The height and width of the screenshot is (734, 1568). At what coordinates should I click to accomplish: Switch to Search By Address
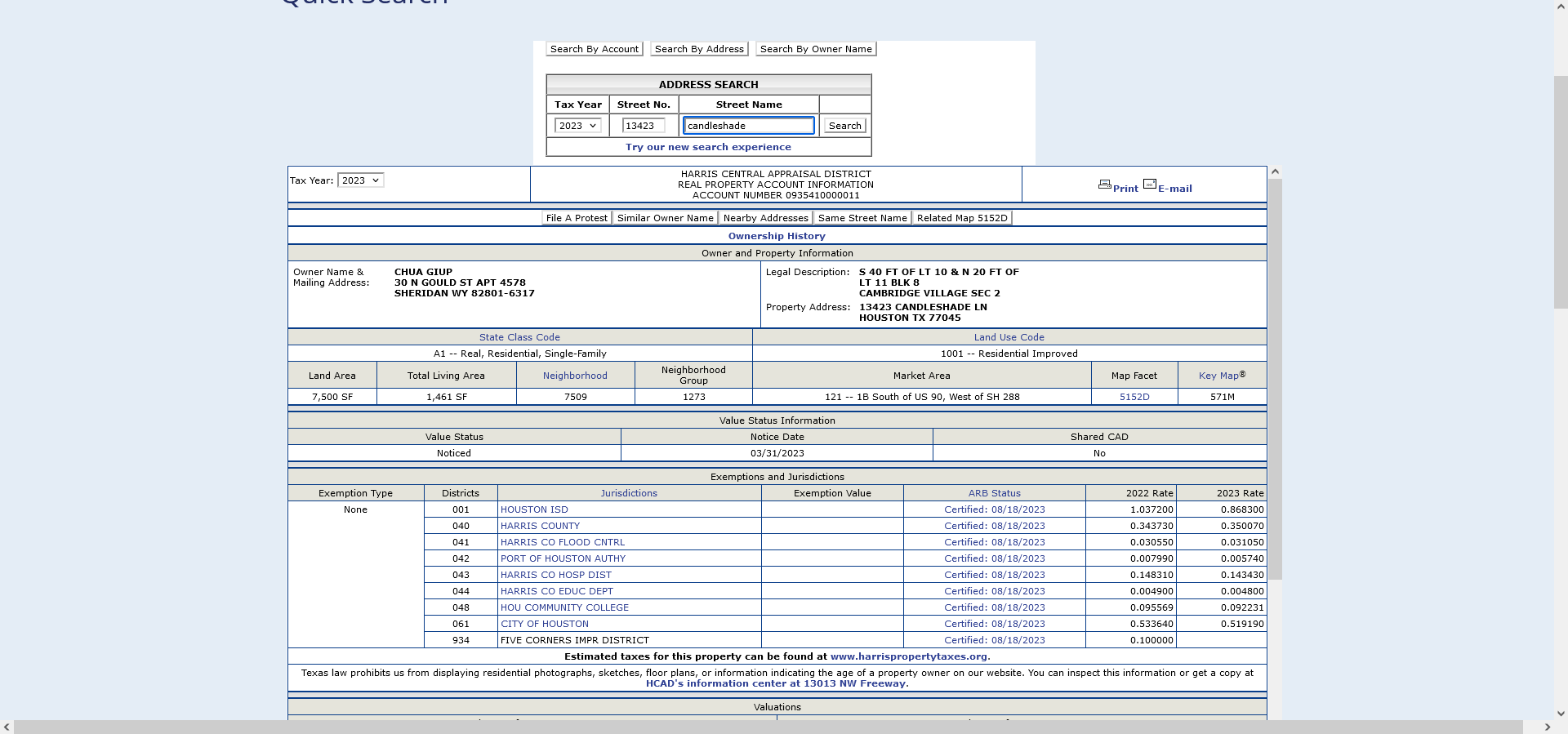click(x=699, y=49)
